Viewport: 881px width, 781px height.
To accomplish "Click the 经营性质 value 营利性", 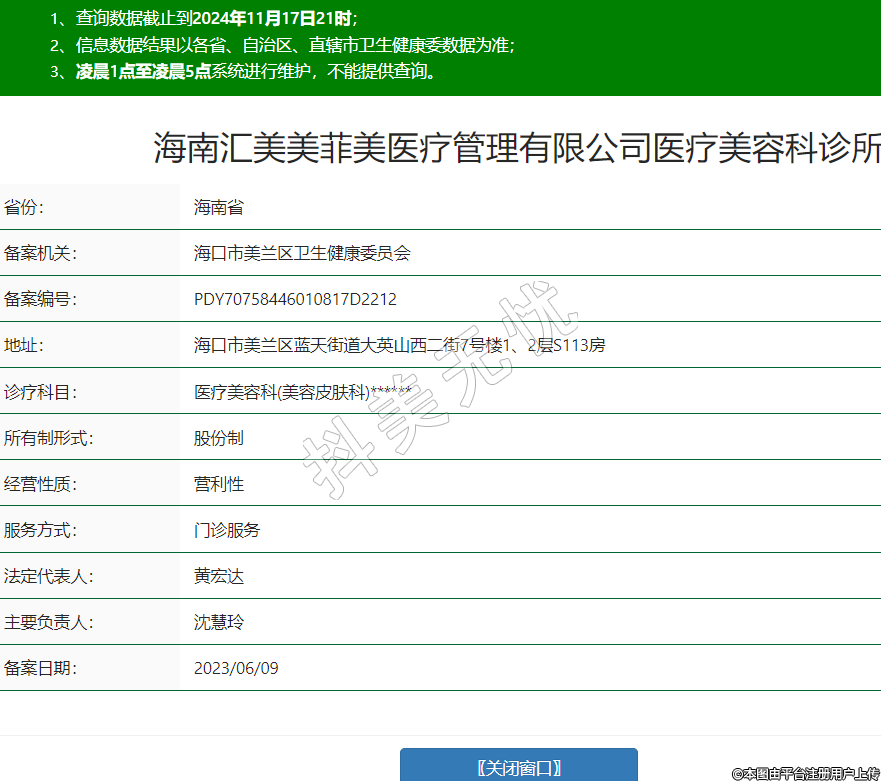I will pos(219,484).
